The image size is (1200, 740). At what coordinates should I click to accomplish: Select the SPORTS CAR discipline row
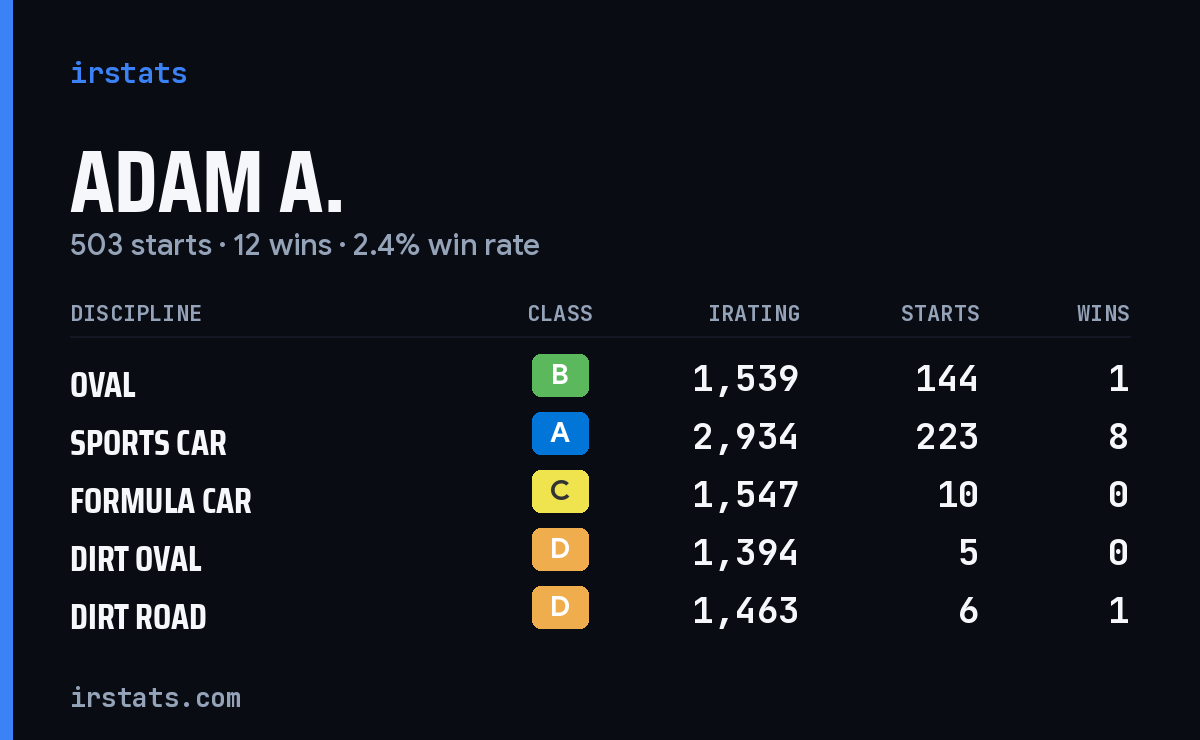coord(600,437)
